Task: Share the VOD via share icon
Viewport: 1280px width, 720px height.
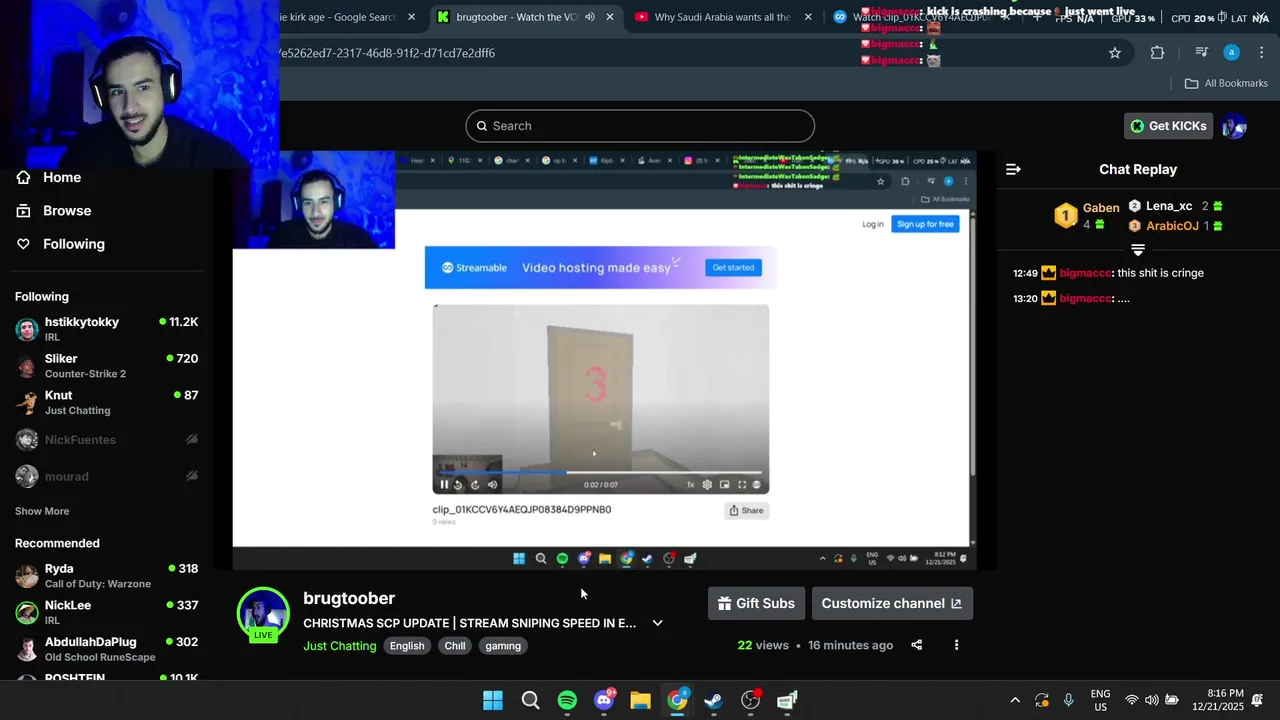Action: [917, 645]
